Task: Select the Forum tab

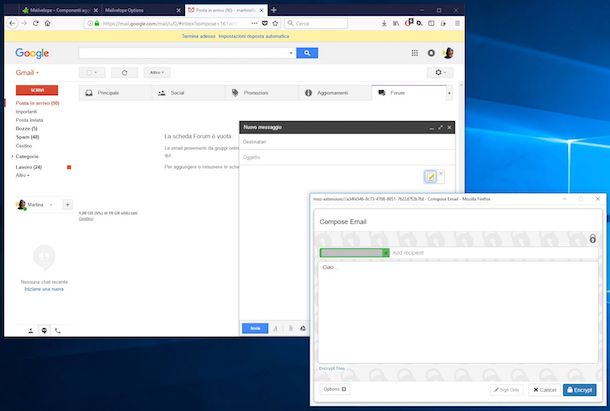Action: coord(409,93)
